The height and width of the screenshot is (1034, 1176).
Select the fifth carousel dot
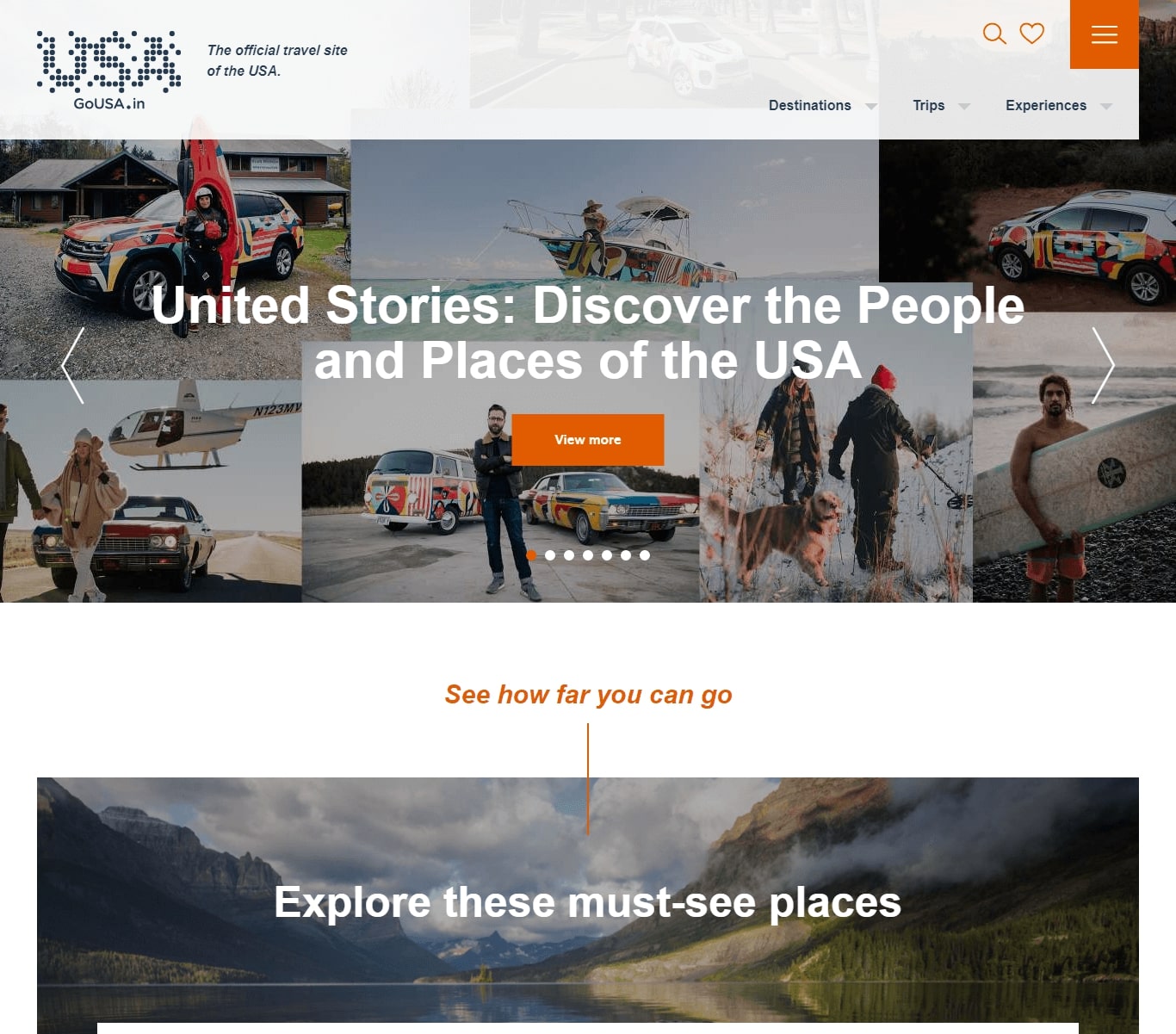[x=607, y=555]
